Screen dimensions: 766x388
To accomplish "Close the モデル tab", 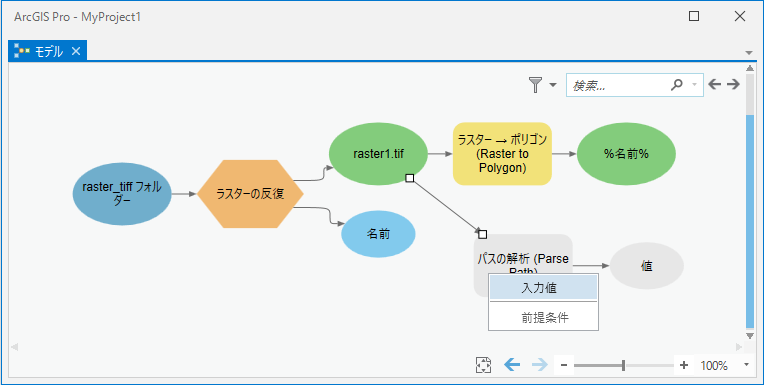I will [x=76, y=51].
